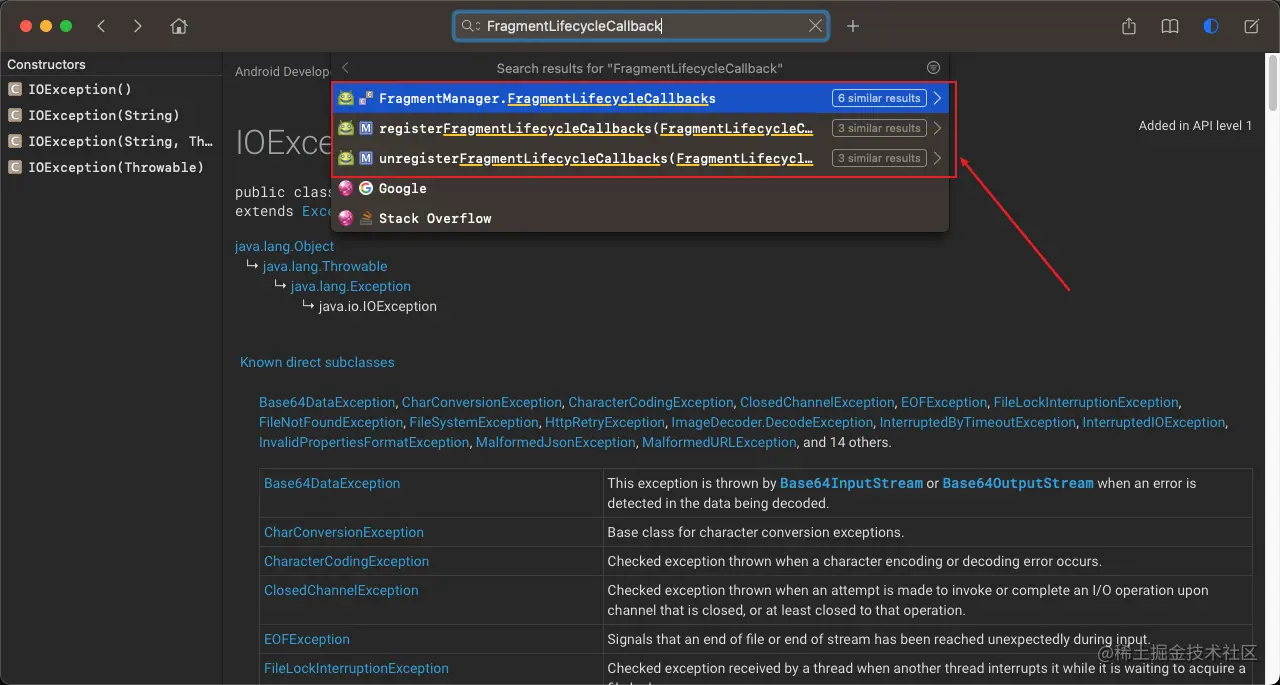The width and height of the screenshot is (1280, 685).
Task: Expand chevron on FragmentManager result row
Action: pos(938,98)
